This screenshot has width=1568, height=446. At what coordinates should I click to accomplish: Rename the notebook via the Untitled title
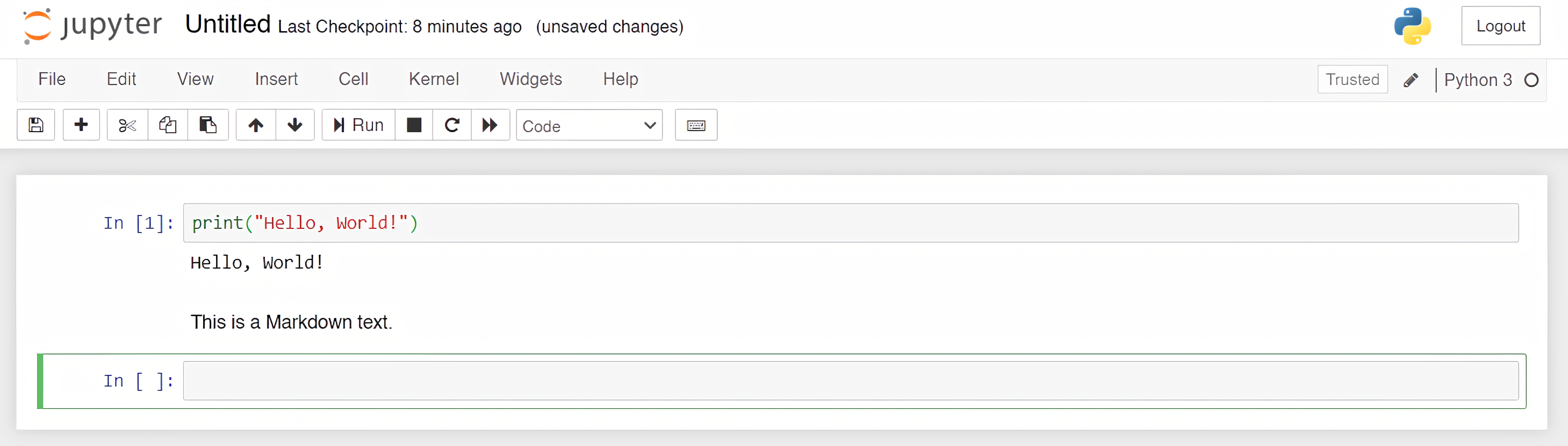coord(228,25)
